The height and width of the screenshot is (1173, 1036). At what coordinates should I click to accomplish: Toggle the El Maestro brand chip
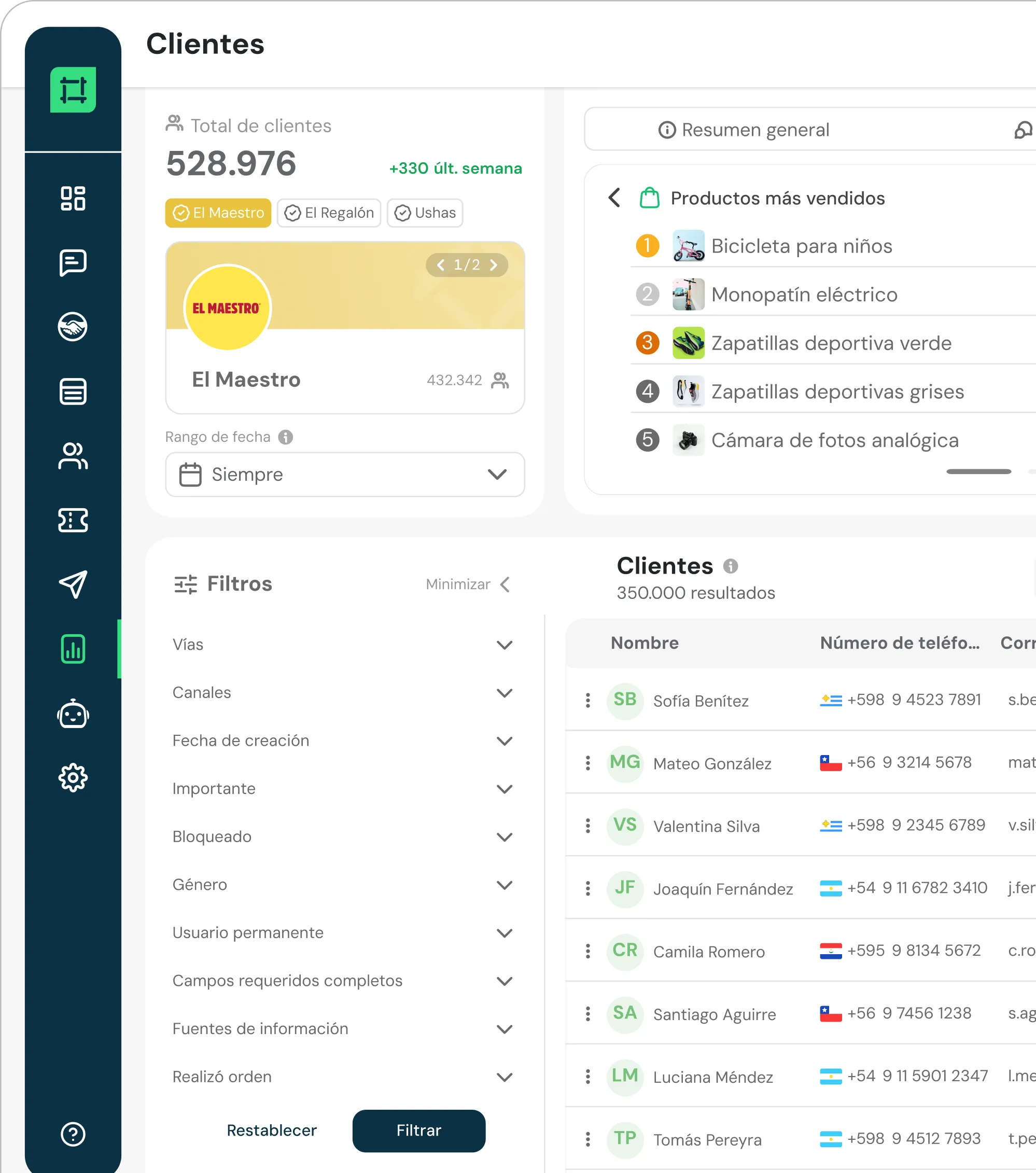[218, 213]
